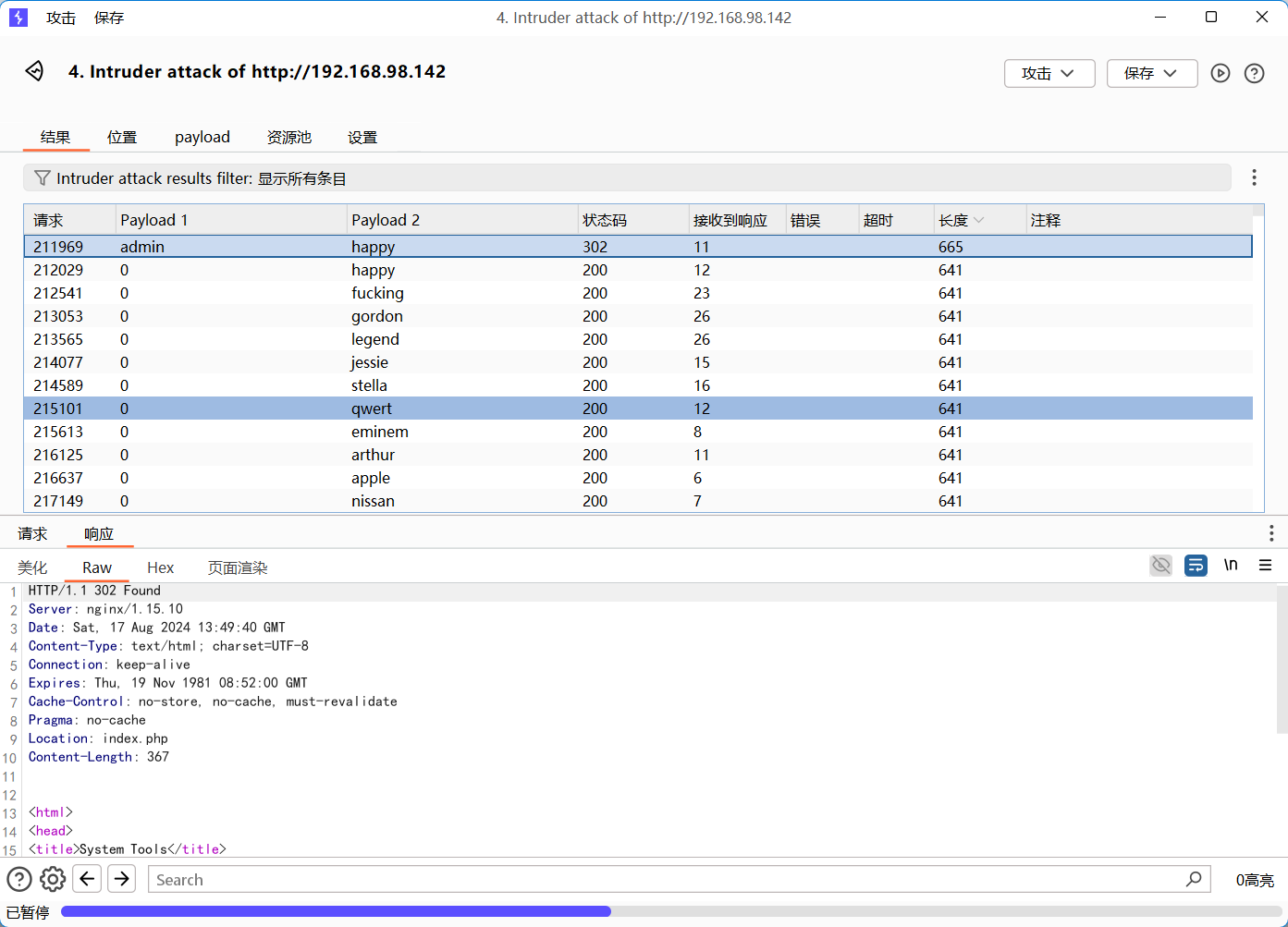Select request row 211969 admin
The image size is (1288, 927).
coord(638,247)
